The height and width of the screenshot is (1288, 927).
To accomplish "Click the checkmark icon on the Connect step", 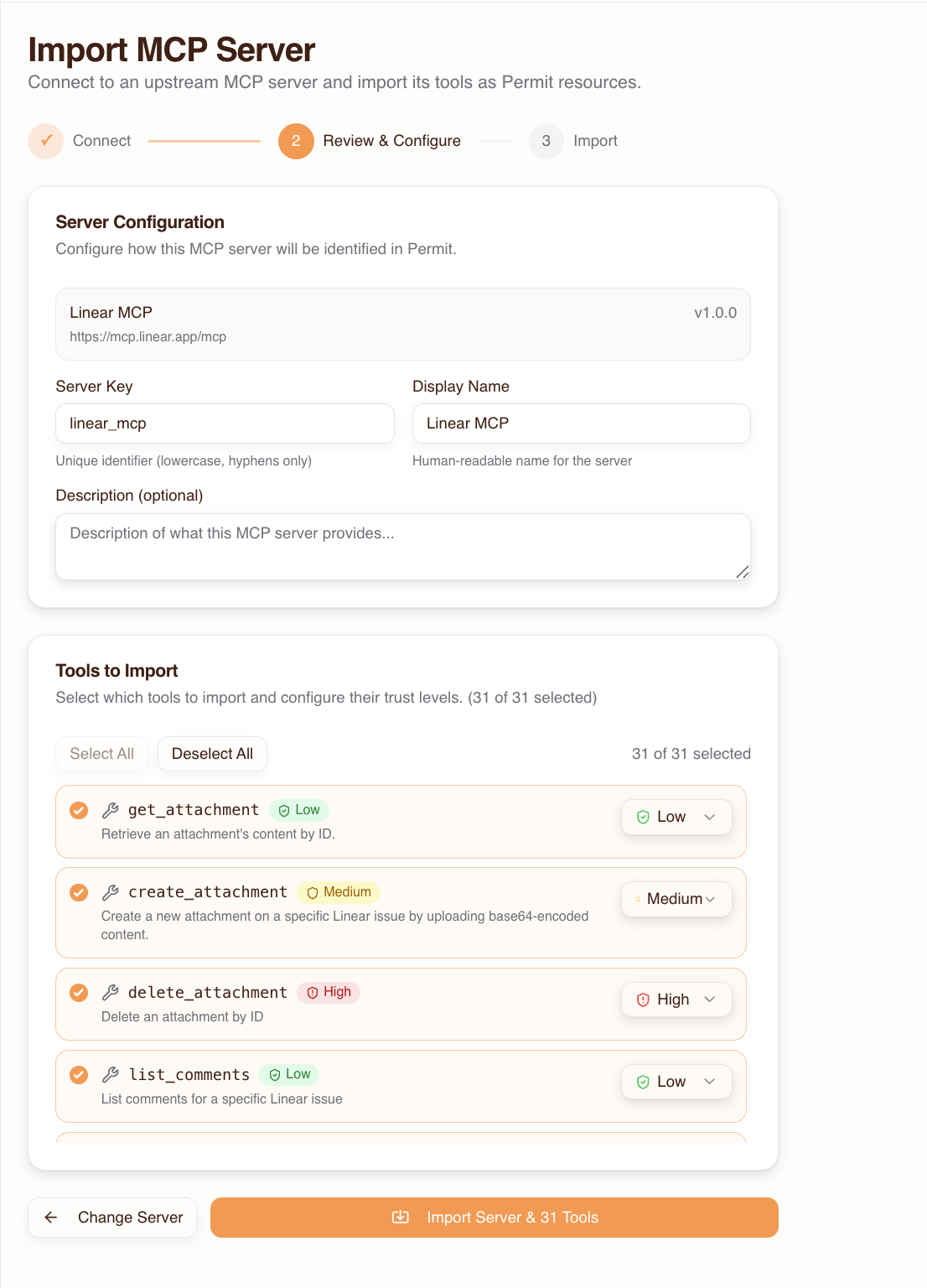I will [x=45, y=141].
